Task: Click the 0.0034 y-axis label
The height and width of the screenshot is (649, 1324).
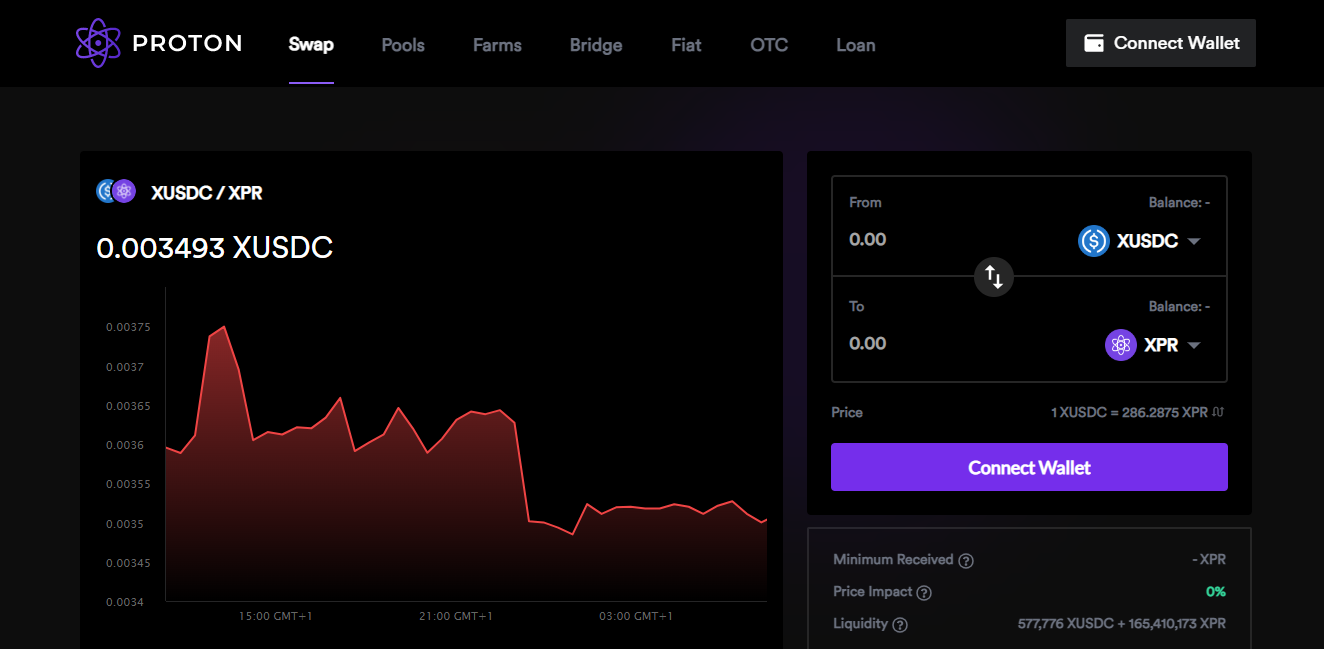Action: tap(125, 602)
